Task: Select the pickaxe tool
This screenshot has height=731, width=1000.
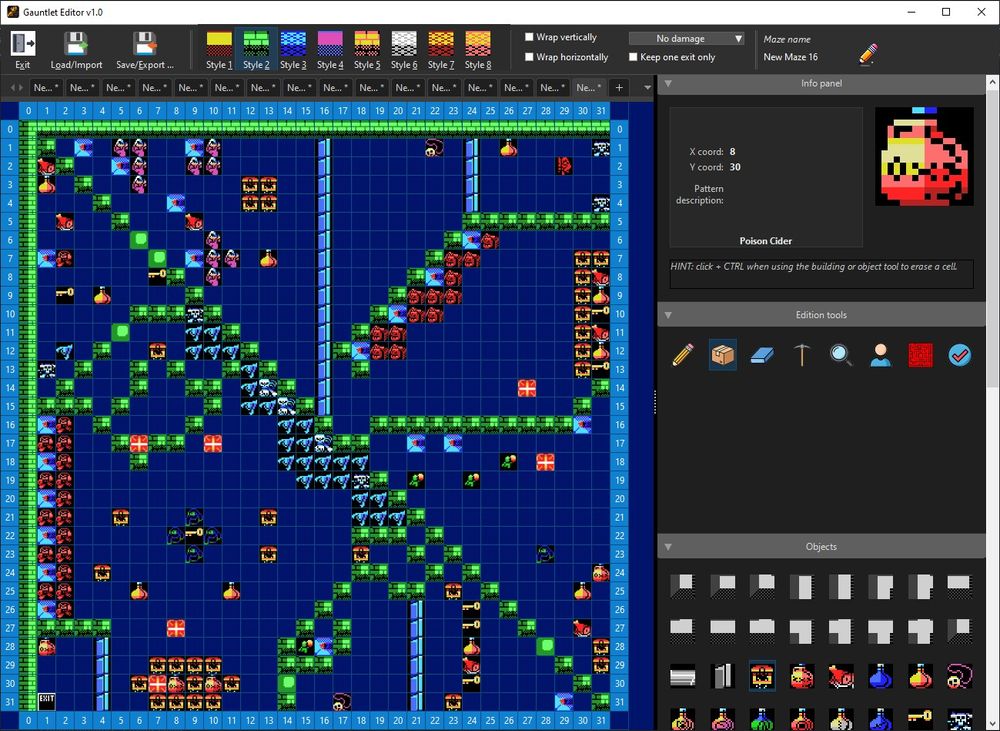Action: [x=802, y=355]
